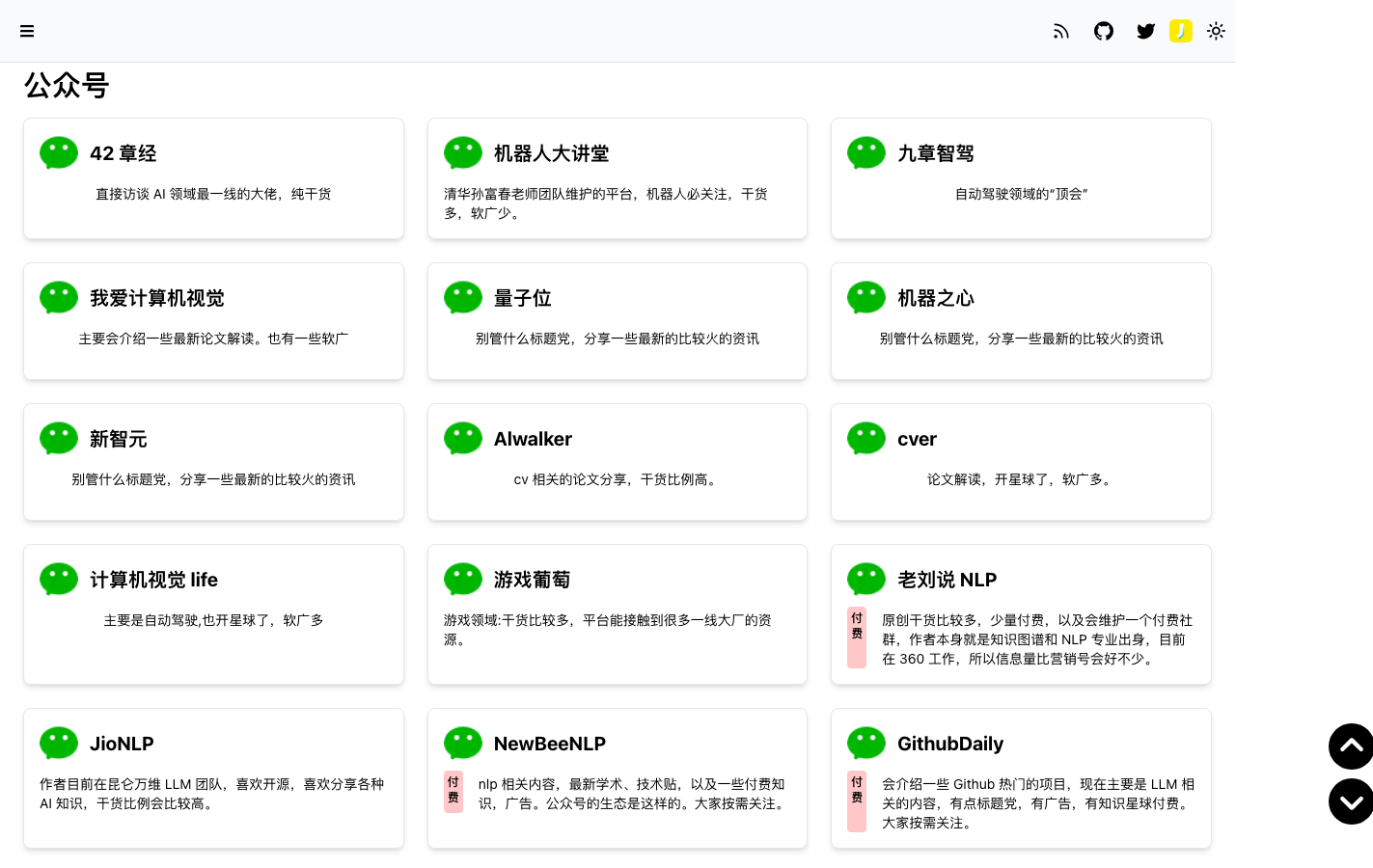Open the GitHub icon link
This screenshot has height=868, width=1373.
pos(1104,31)
